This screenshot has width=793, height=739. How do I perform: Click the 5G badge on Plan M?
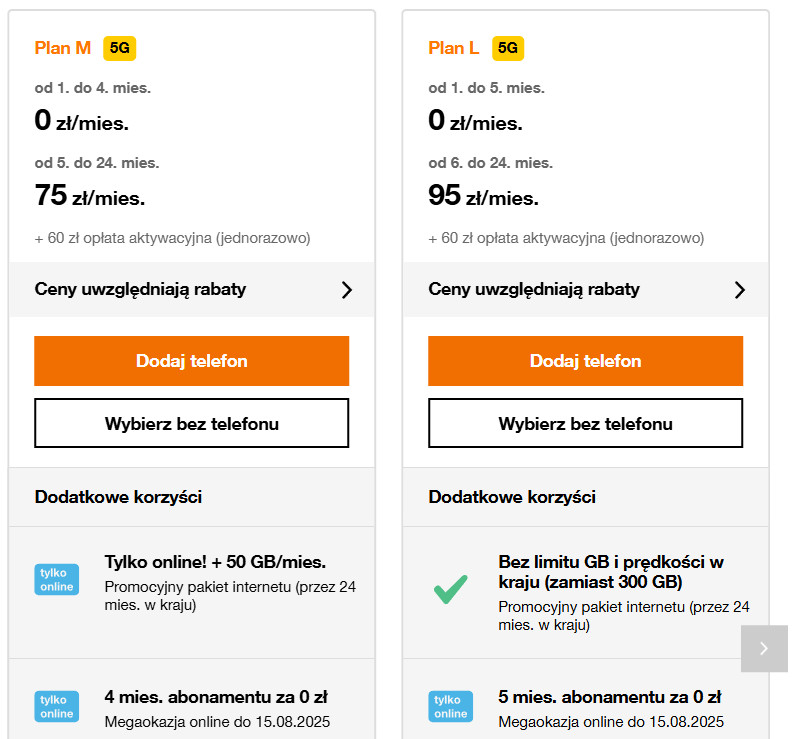click(120, 48)
